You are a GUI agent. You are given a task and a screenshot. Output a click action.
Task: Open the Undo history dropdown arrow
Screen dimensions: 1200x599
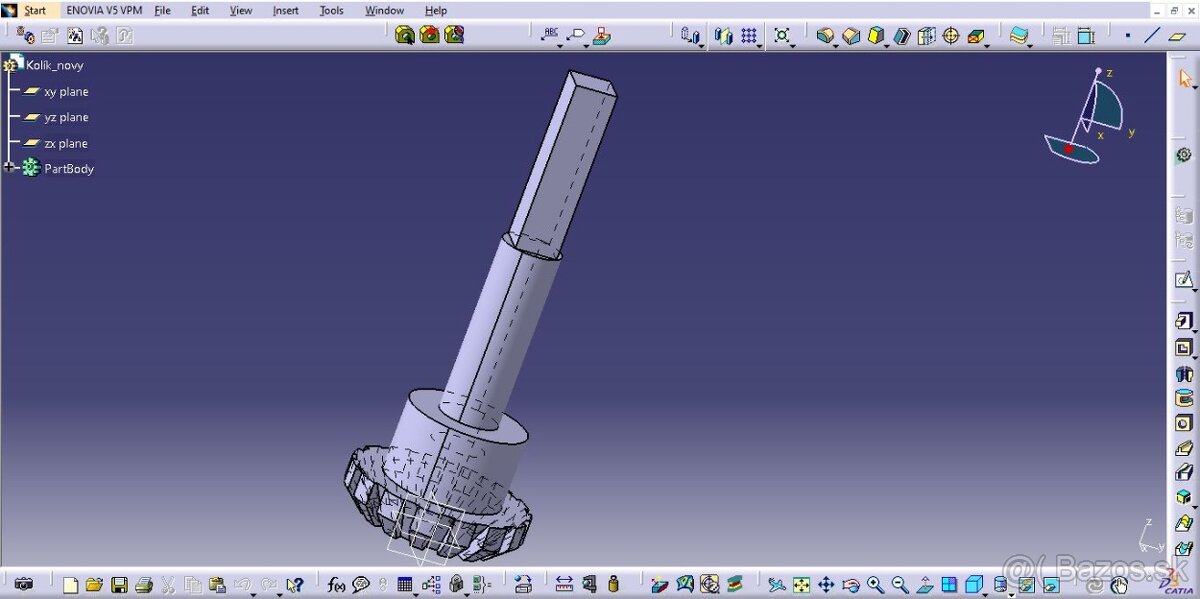pyautogui.click(x=252, y=590)
